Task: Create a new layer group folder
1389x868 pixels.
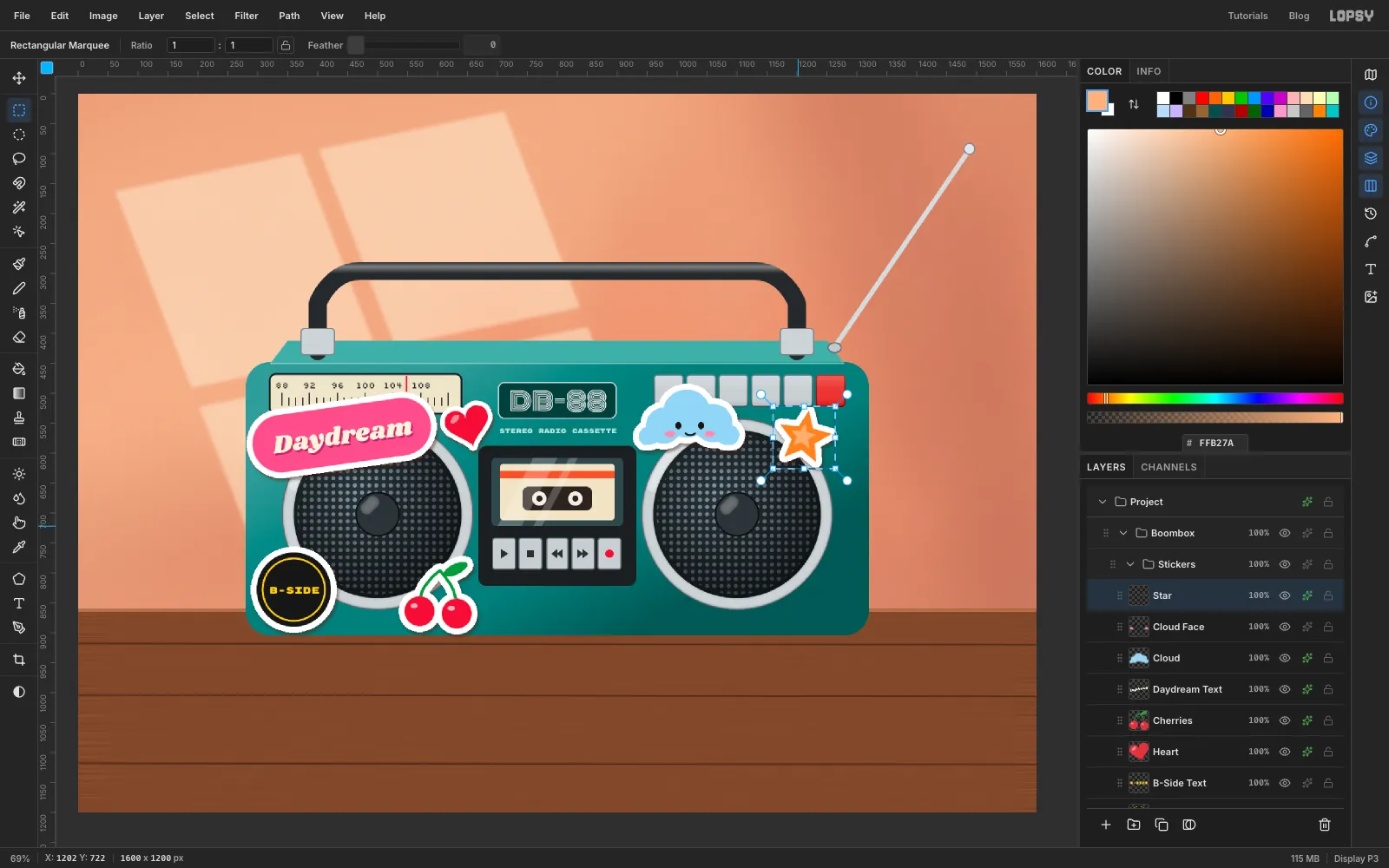Action: (1134, 825)
